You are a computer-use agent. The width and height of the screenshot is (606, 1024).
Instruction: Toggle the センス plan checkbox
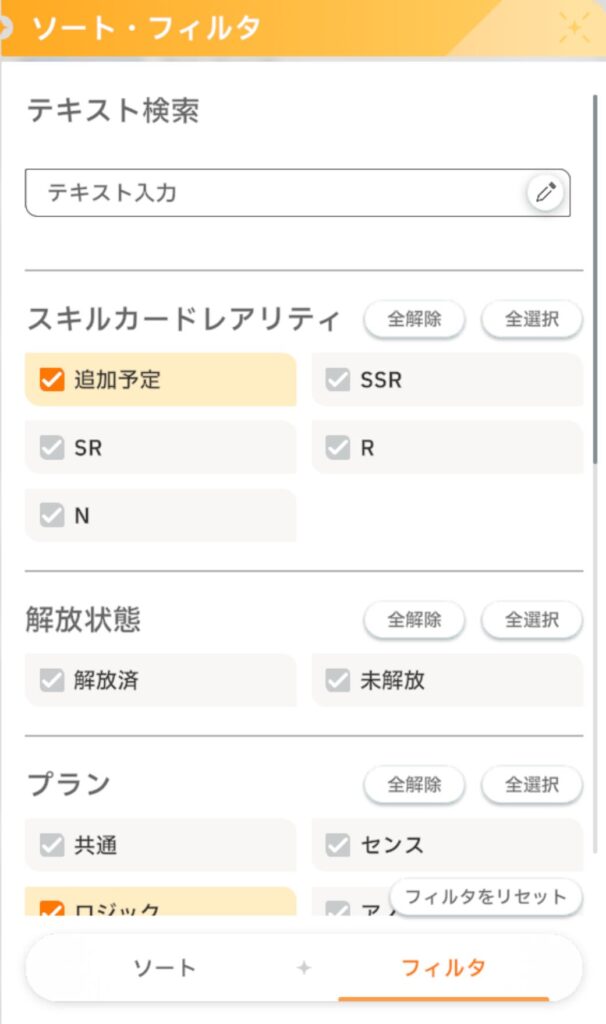338,846
